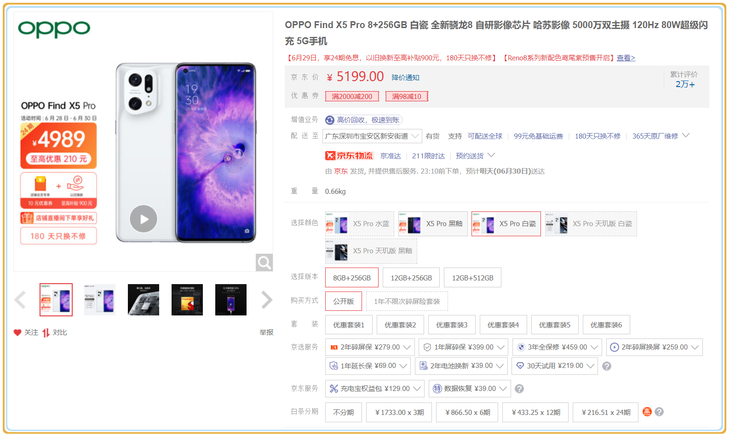The height and width of the screenshot is (437, 730).
Task: Select the X5 Pro 天玑版 黑釉 color
Action: pyautogui.click(x=371, y=251)
